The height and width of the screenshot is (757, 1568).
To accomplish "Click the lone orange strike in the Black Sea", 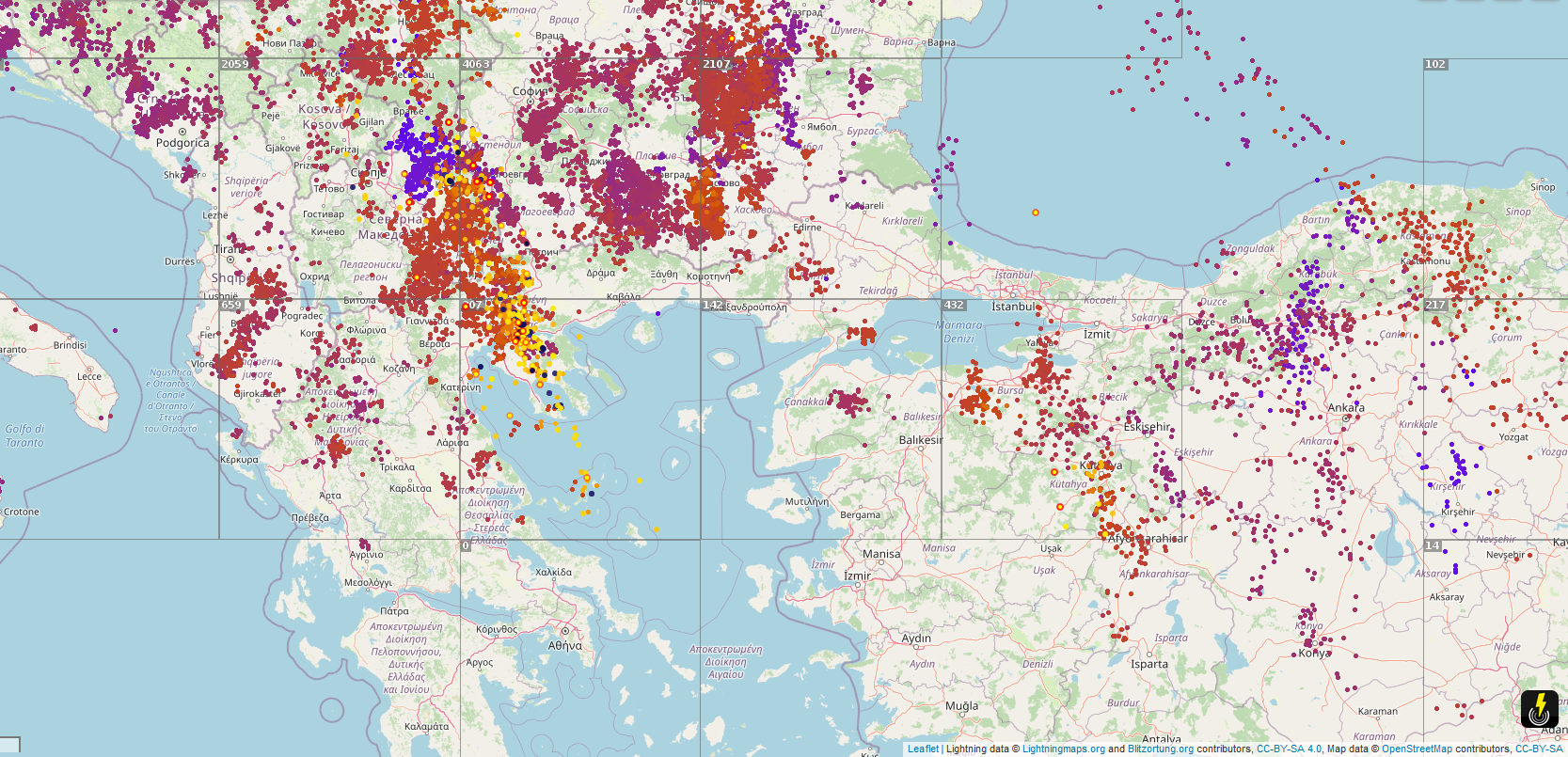I will 1036,213.
